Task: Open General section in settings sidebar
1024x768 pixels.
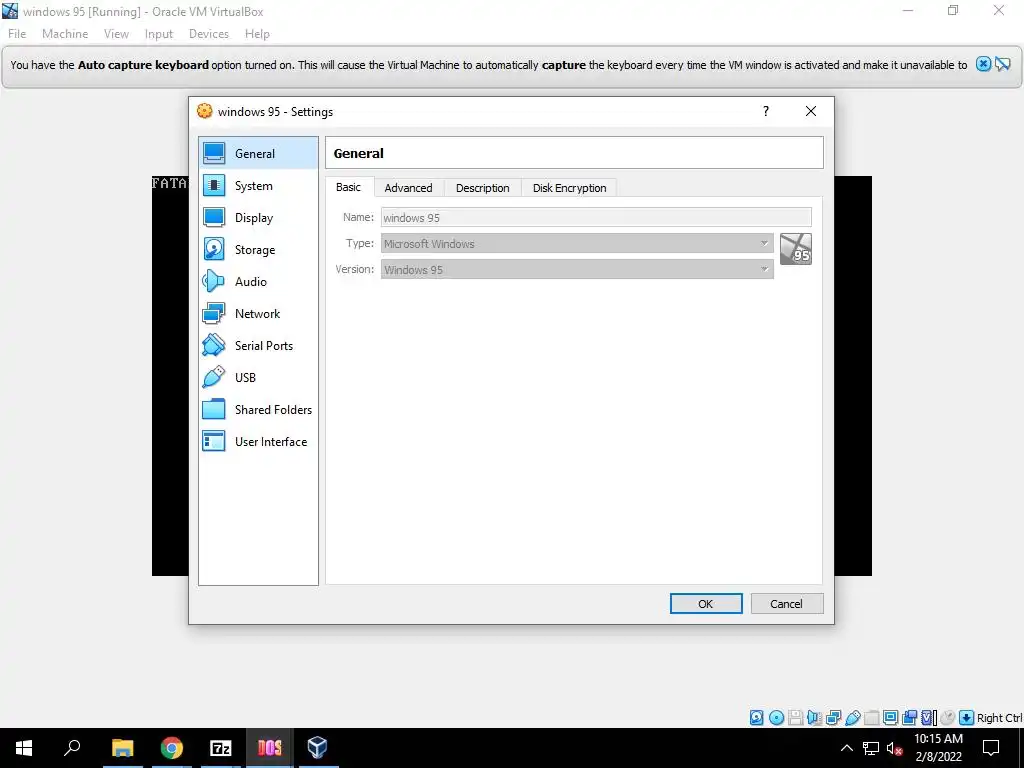Action: [258, 153]
